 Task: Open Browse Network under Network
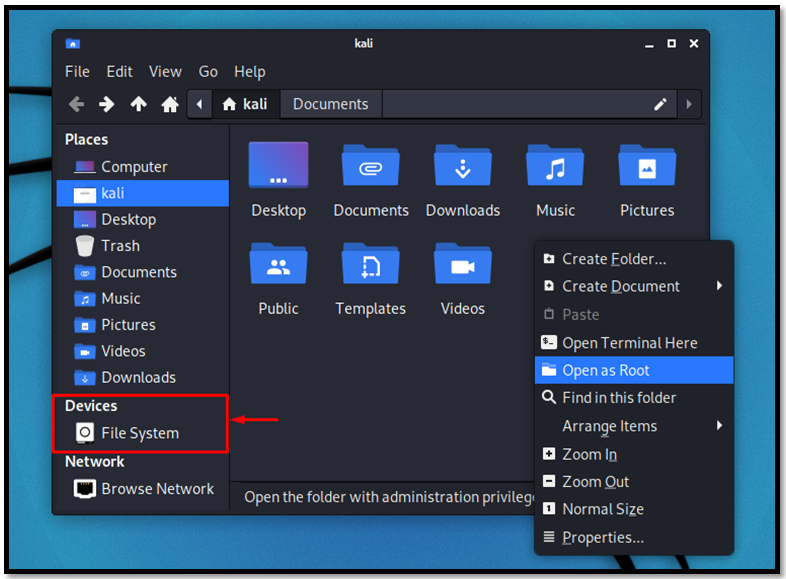(143, 489)
